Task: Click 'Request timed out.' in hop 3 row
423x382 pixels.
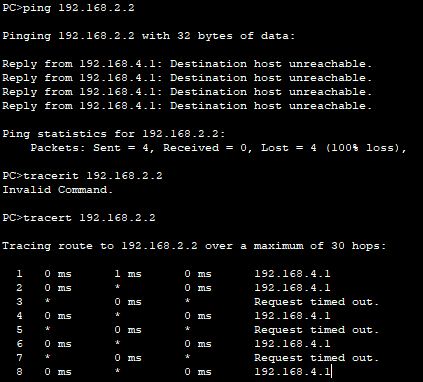Action: 317,302
